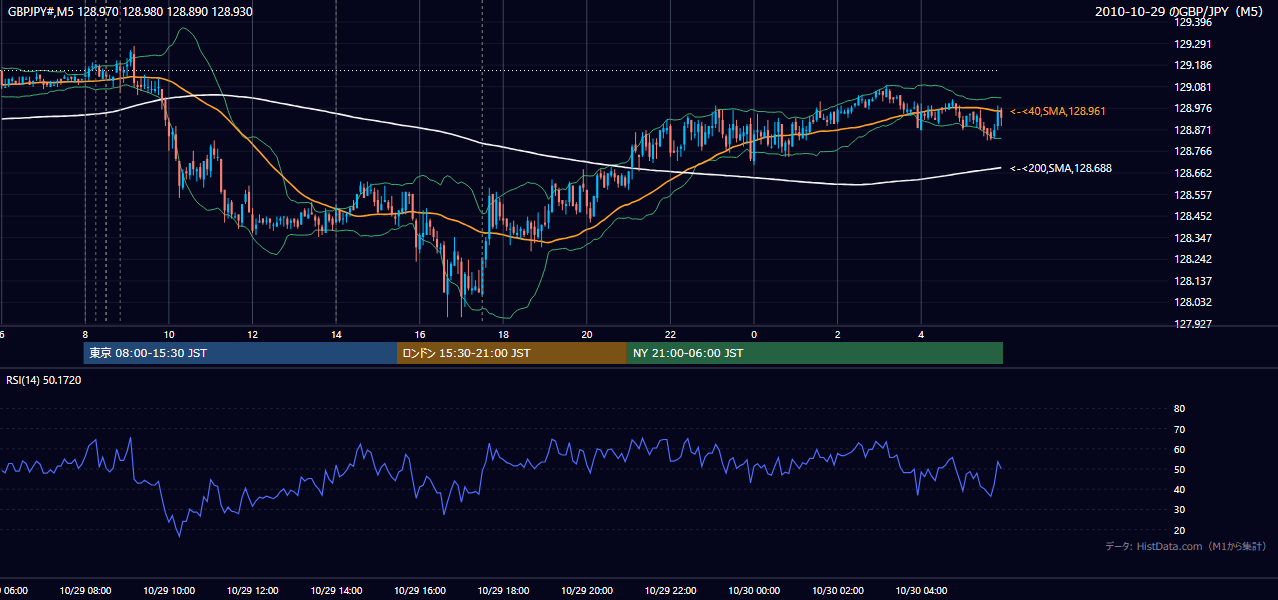The width and height of the screenshot is (1278, 600).
Task: Click the RSI(14) 50.1720 indicator label
Action: point(44,381)
